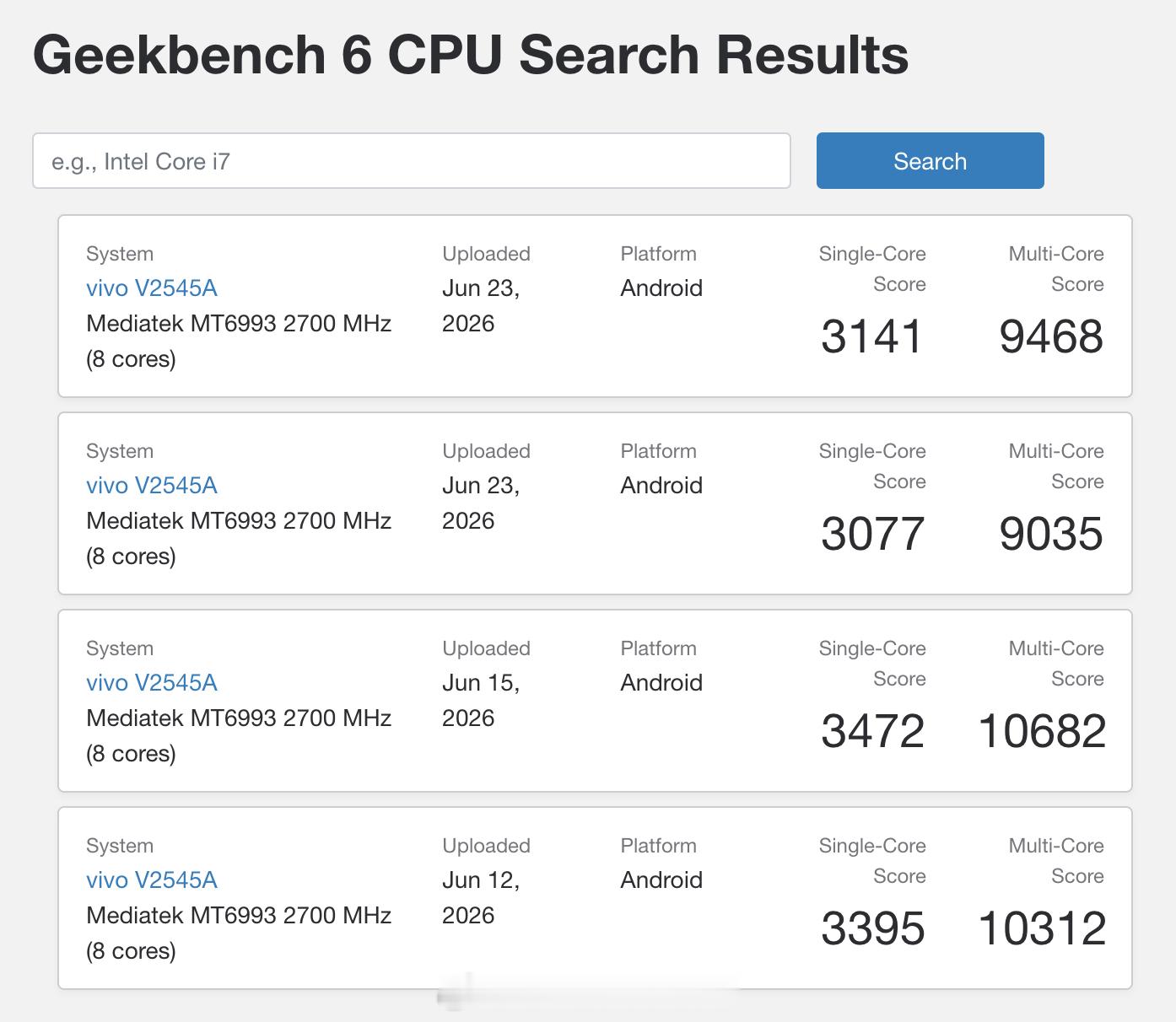Click the single-core score 3472
The height and width of the screenshot is (1022, 1176).
pyautogui.click(x=872, y=731)
